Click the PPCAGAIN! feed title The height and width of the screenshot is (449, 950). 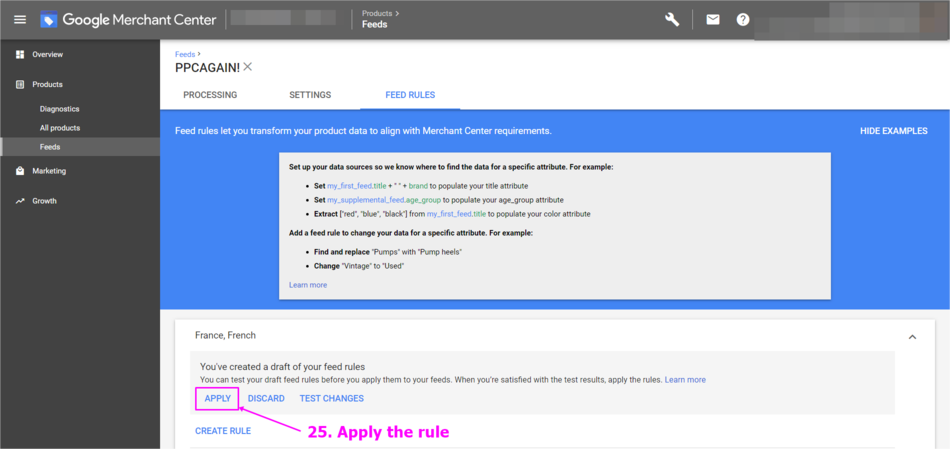pos(207,68)
